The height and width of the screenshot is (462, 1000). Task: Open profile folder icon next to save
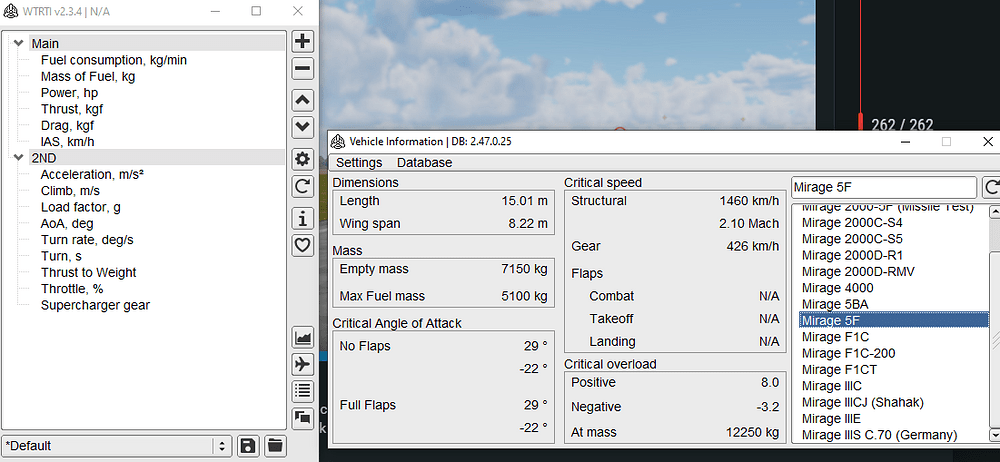coord(275,445)
